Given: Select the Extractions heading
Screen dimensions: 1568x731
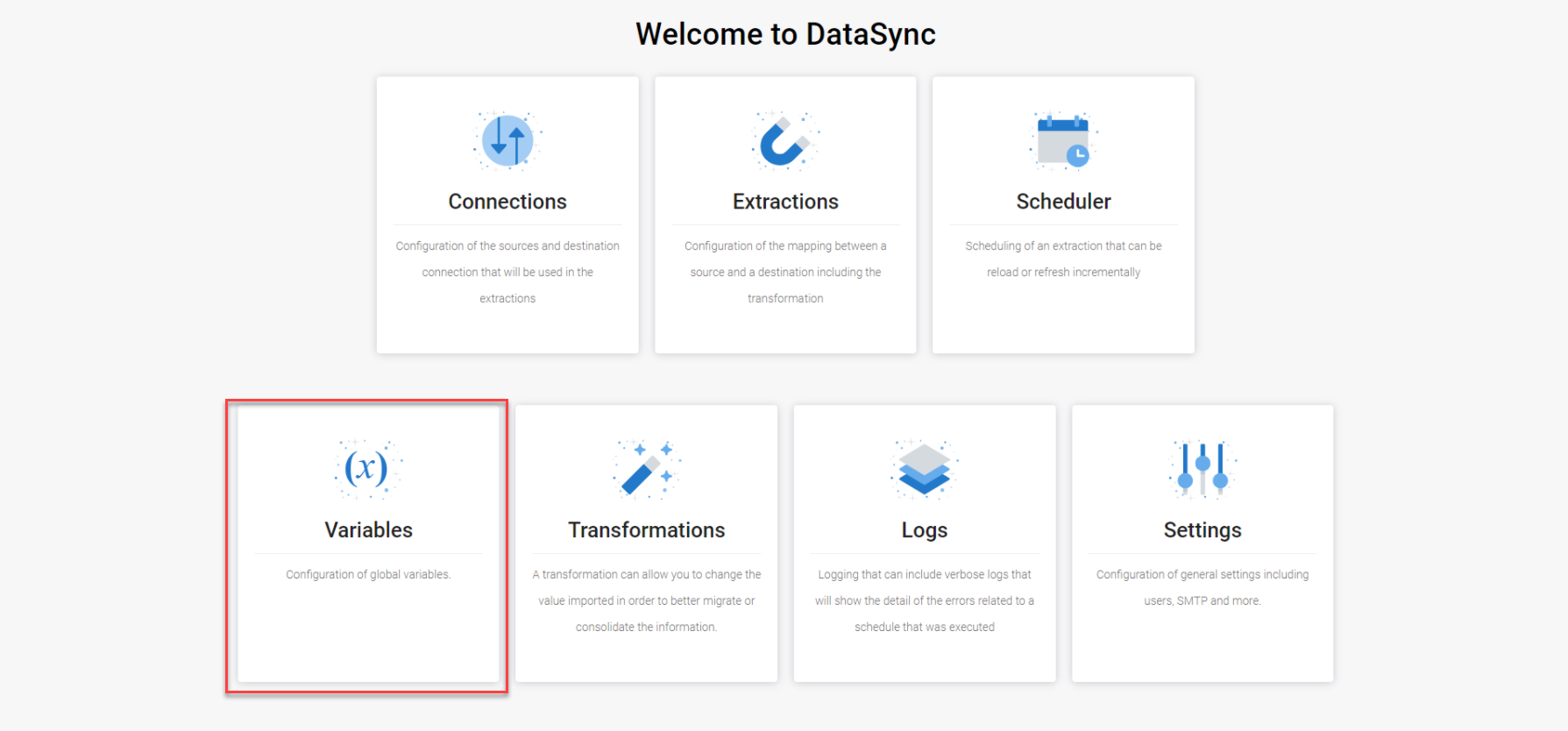Looking at the screenshot, I should (785, 202).
